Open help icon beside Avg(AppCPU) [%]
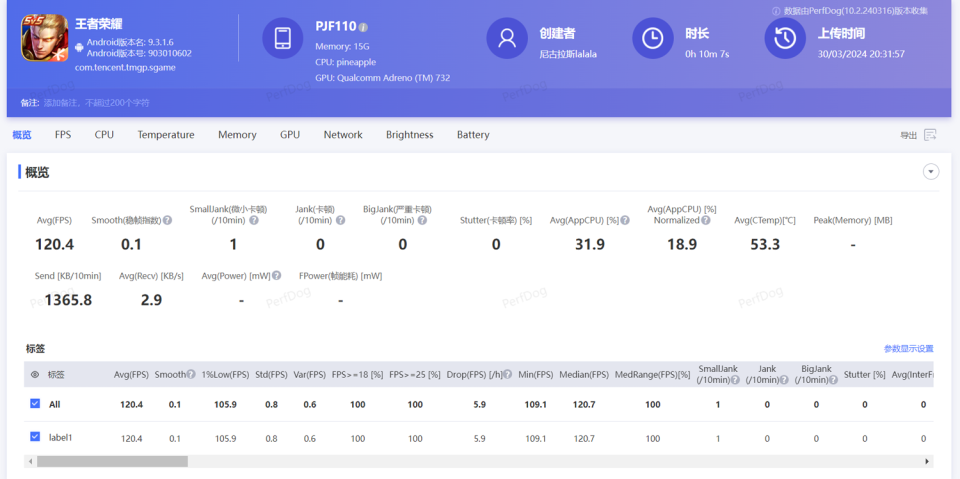Screen dimensions: 960x479 pyautogui.click(x=625, y=220)
